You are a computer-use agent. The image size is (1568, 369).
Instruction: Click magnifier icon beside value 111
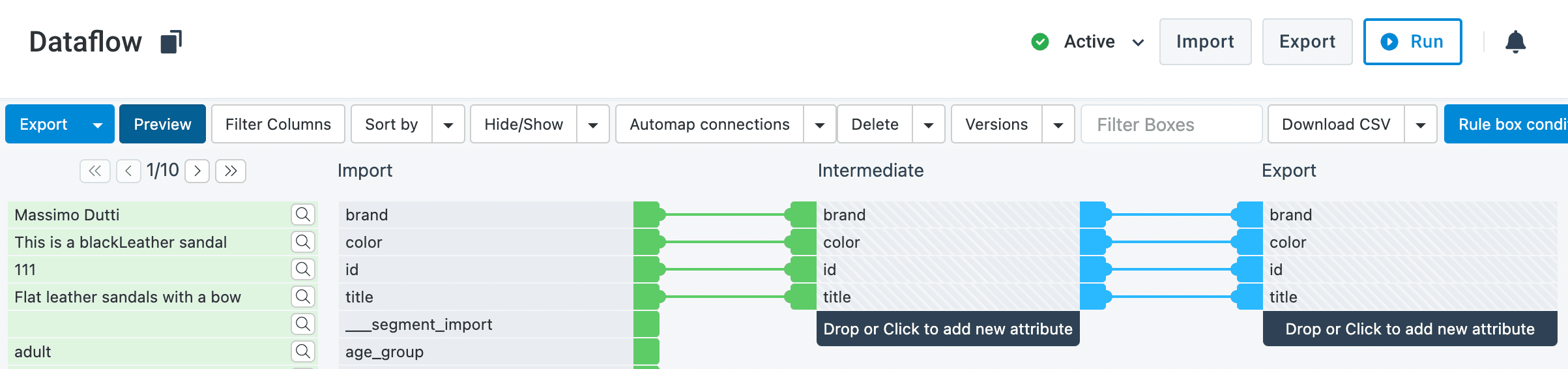302,269
